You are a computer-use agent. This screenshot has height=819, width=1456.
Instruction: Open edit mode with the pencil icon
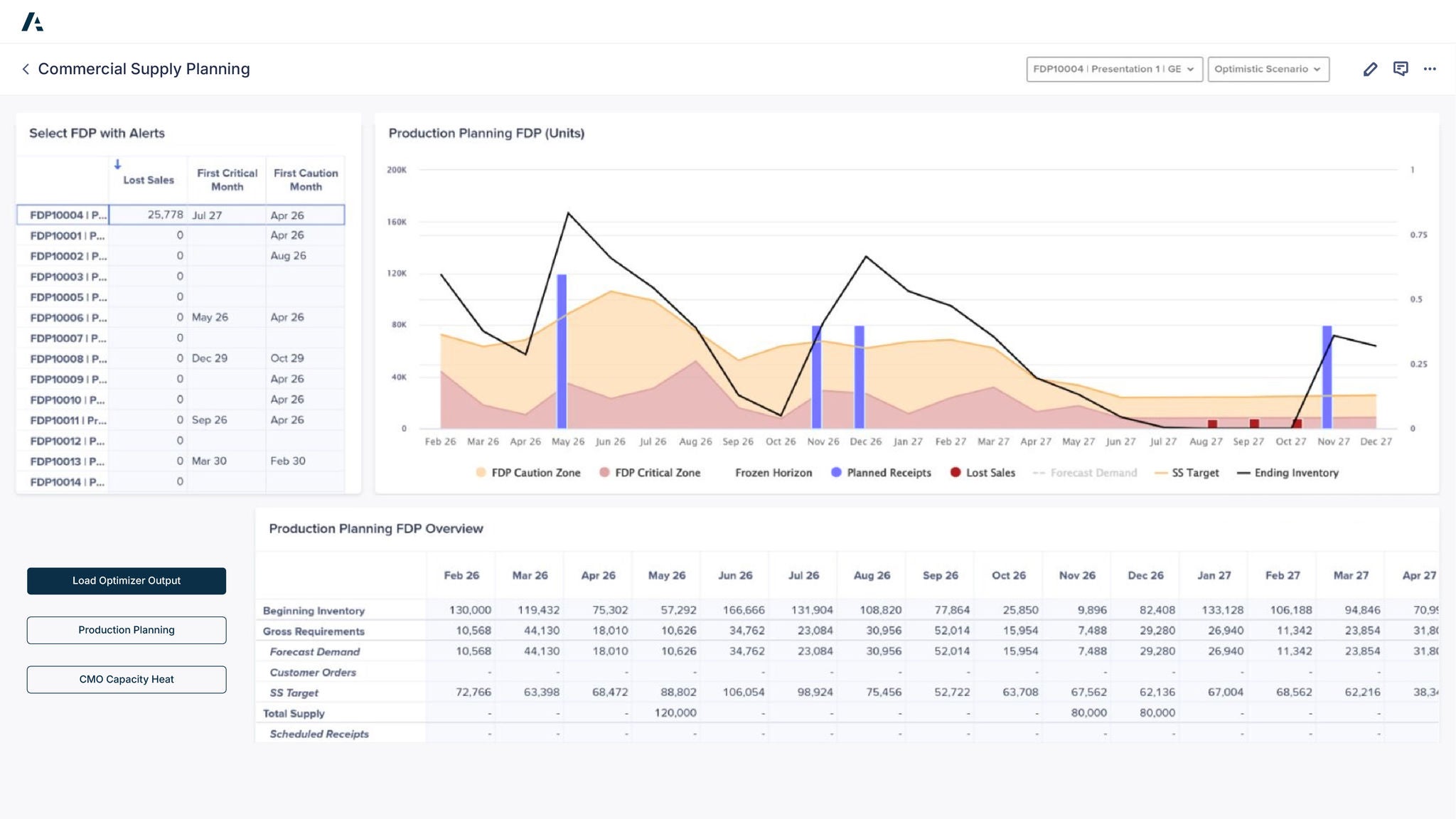(x=1370, y=69)
